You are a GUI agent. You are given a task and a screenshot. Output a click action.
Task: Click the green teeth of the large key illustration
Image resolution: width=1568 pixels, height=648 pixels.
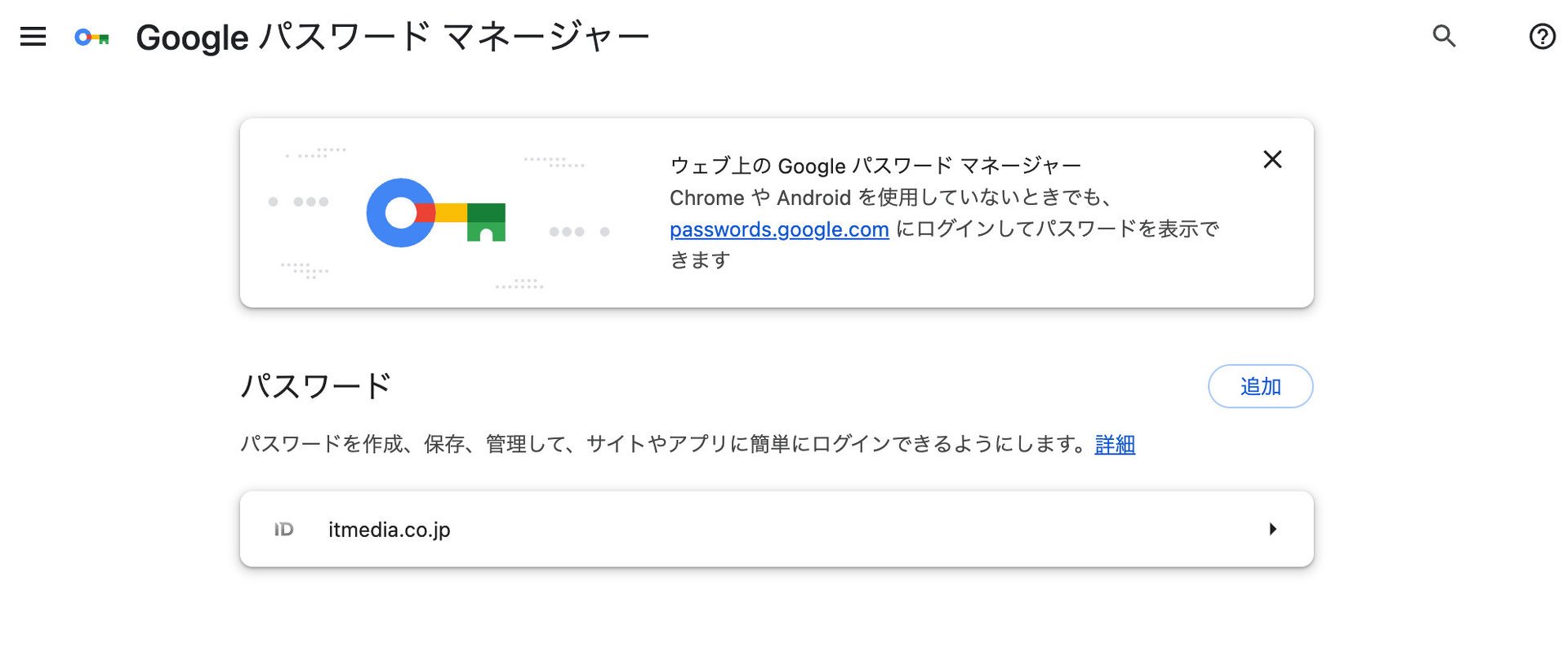(x=486, y=223)
